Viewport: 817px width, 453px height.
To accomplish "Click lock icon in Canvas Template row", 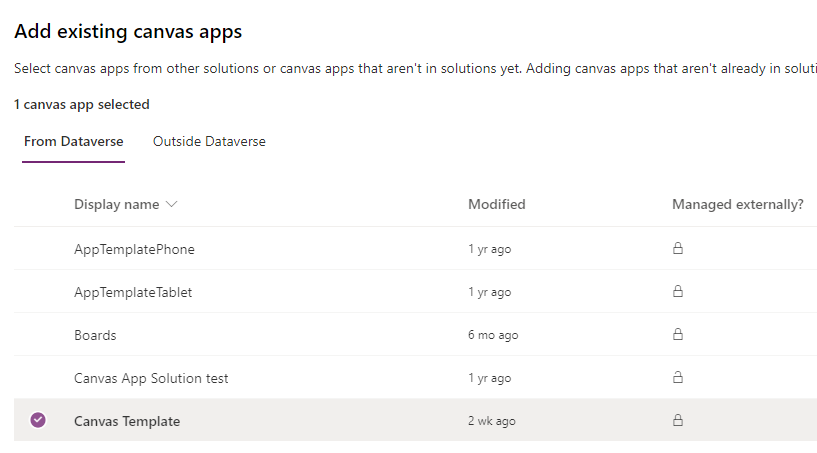I will [677, 421].
